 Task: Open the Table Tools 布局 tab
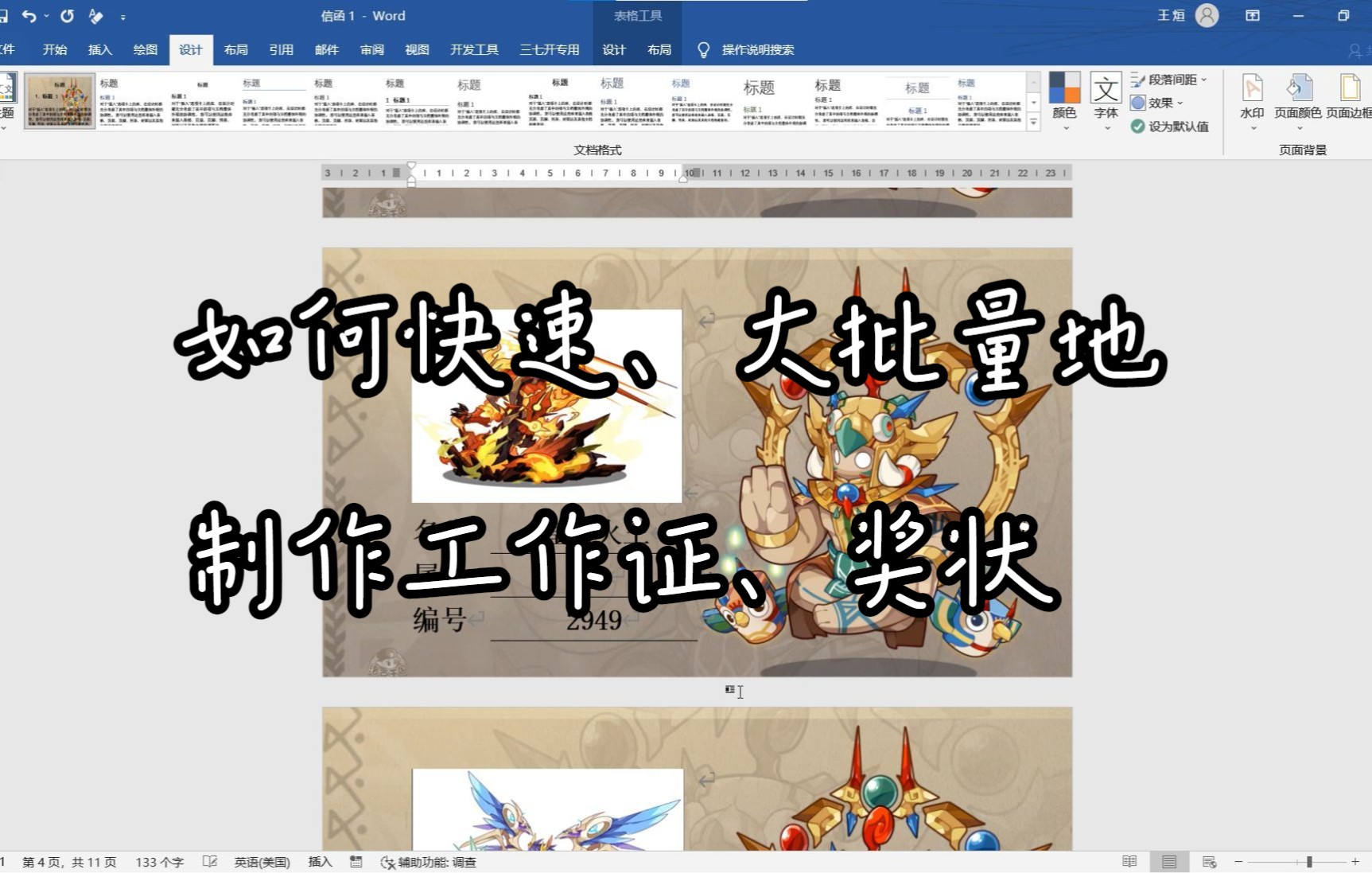click(x=659, y=50)
